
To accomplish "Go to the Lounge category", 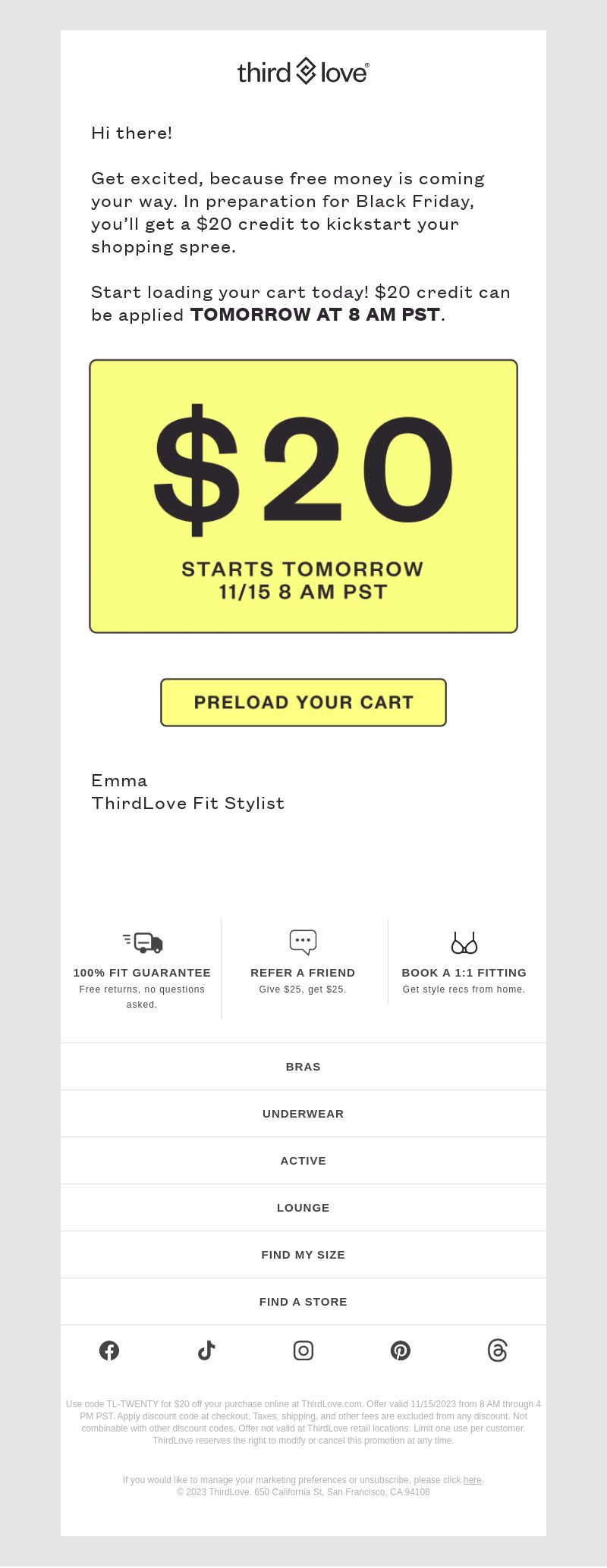I will [x=303, y=1208].
